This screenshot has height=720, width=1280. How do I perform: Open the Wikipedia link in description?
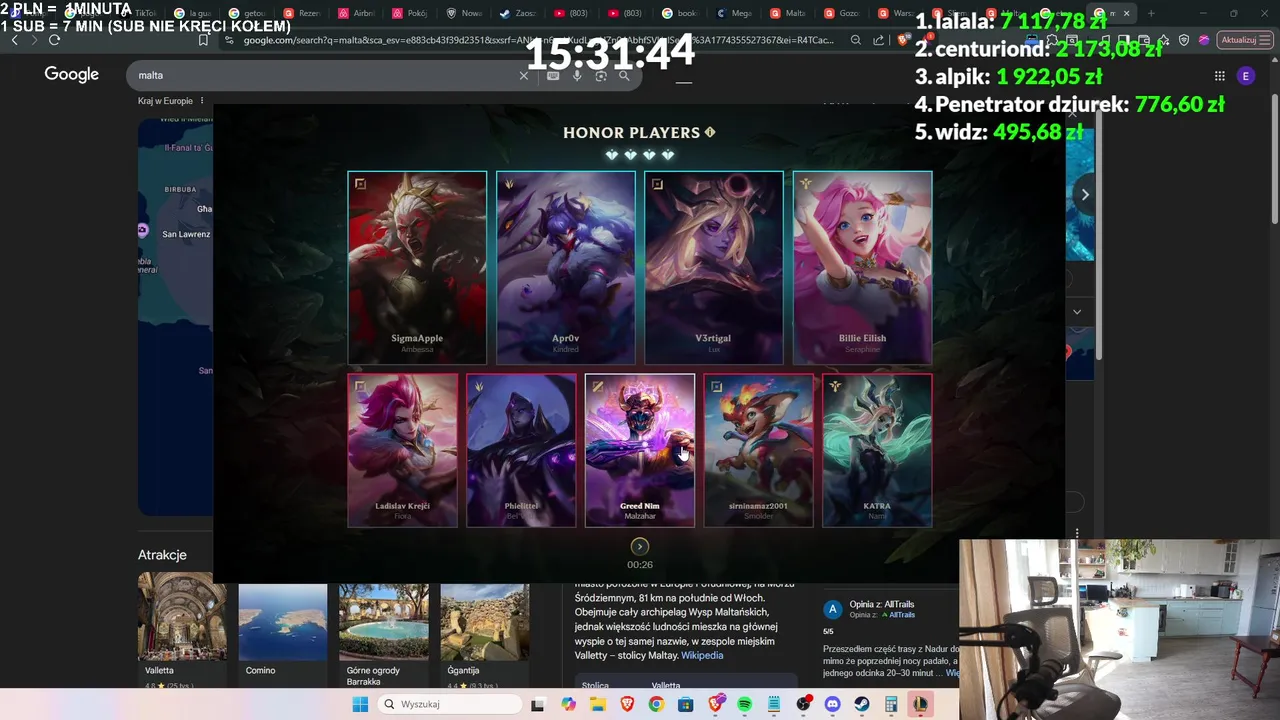pyautogui.click(x=702, y=655)
